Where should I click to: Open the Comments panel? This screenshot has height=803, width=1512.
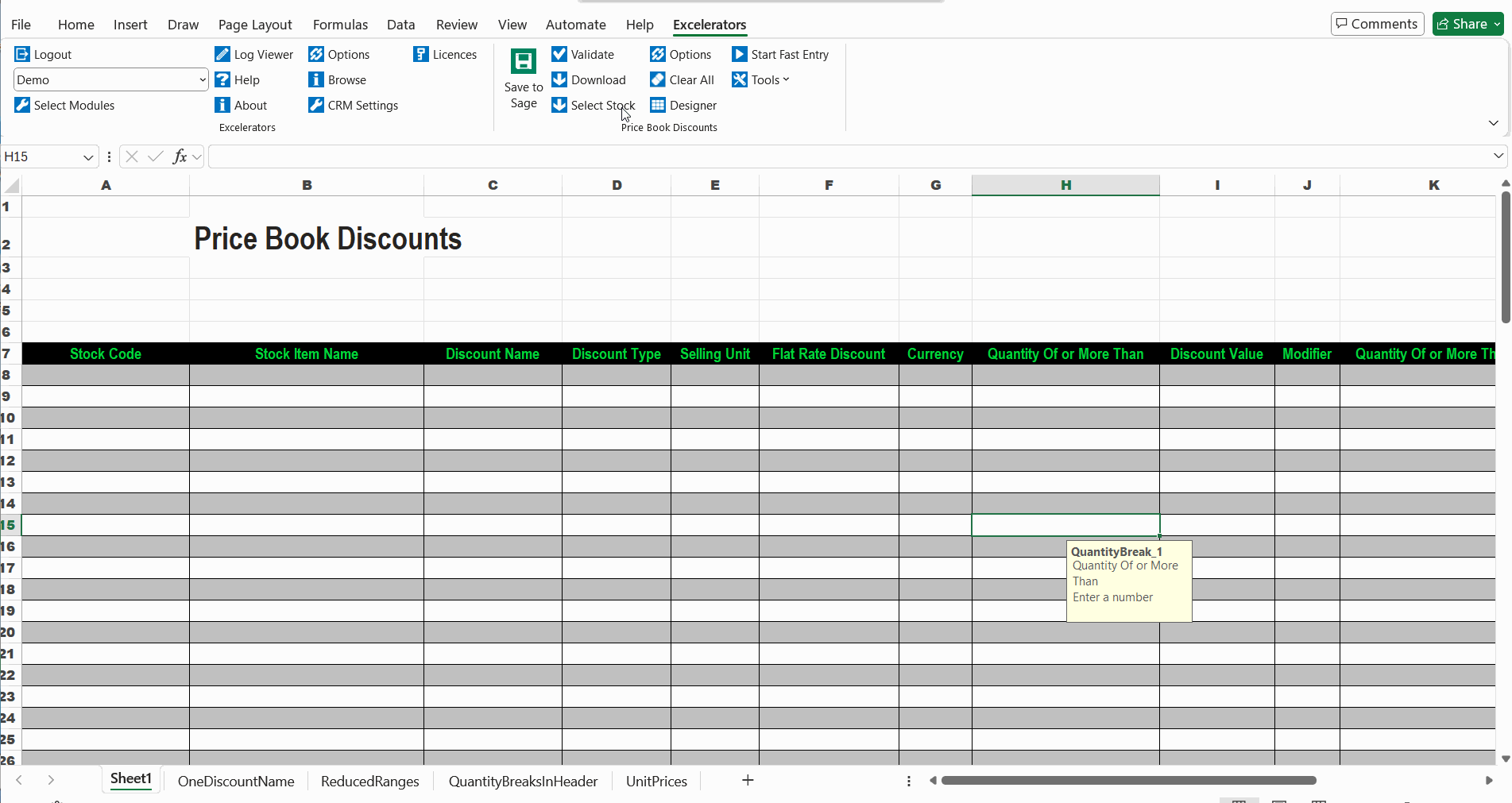point(1376,23)
